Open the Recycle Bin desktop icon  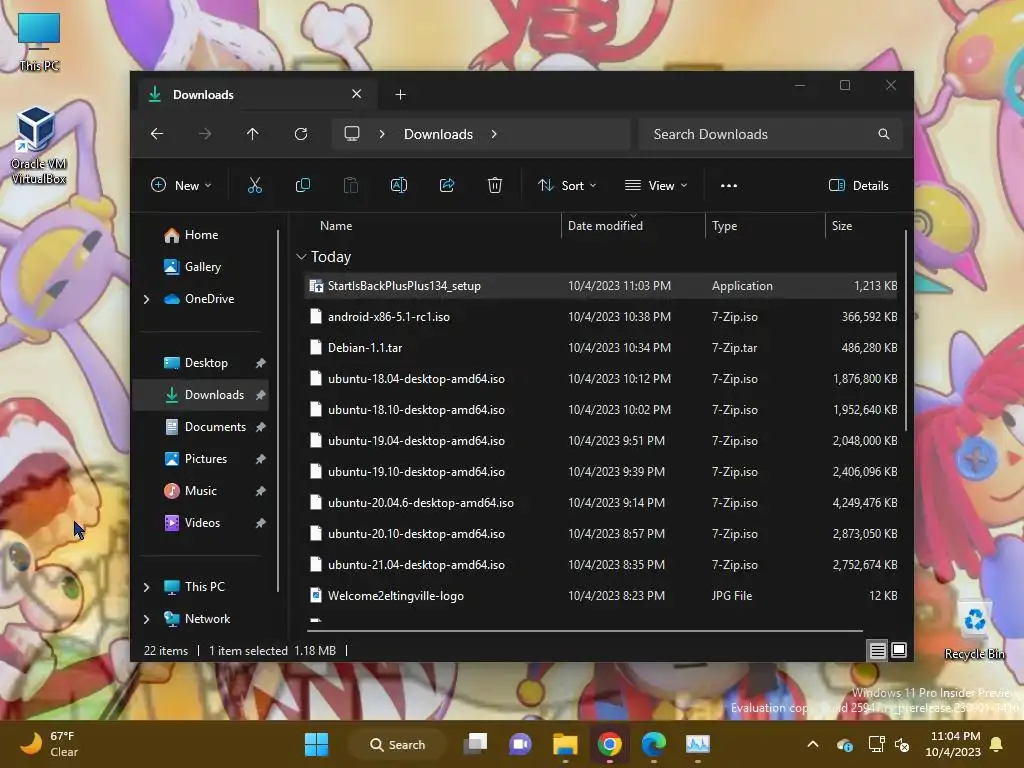[974, 630]
